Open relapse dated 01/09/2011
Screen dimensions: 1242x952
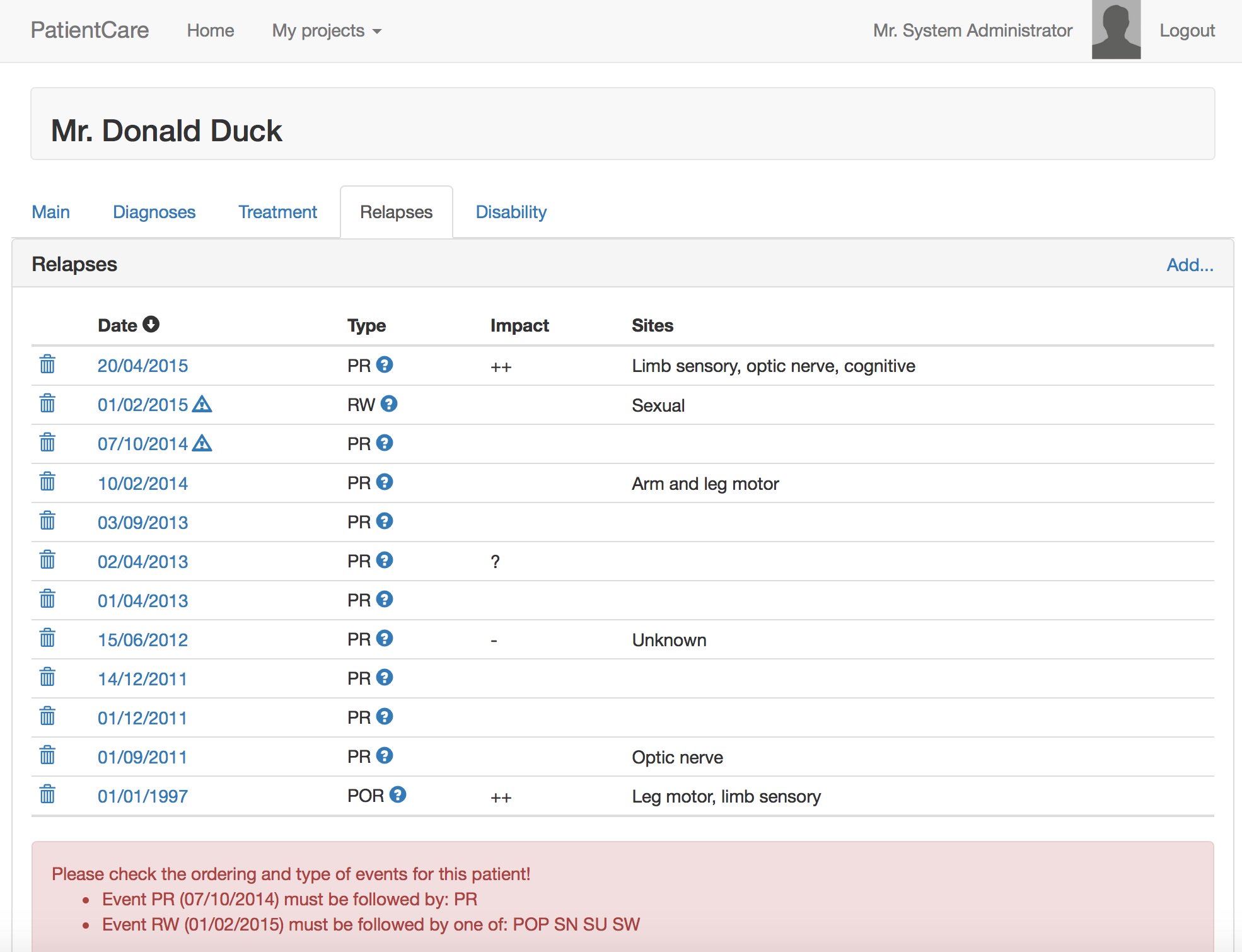[142, 757]
